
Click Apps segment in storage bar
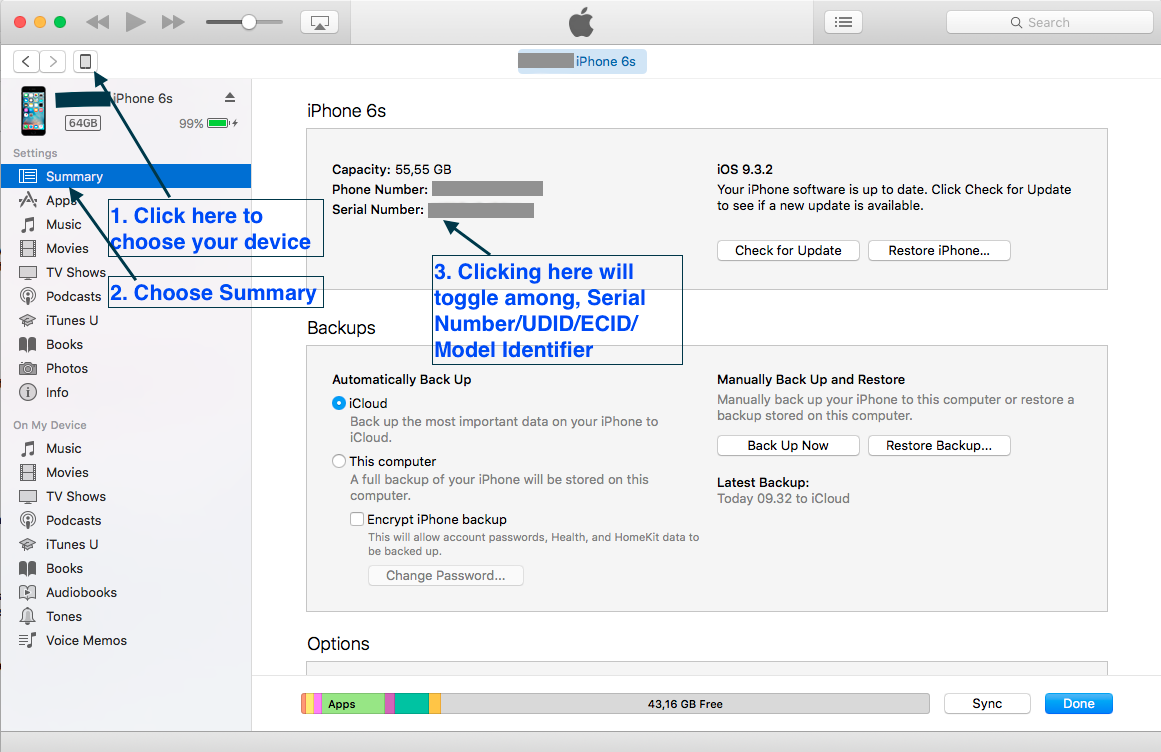coord(352,703)
